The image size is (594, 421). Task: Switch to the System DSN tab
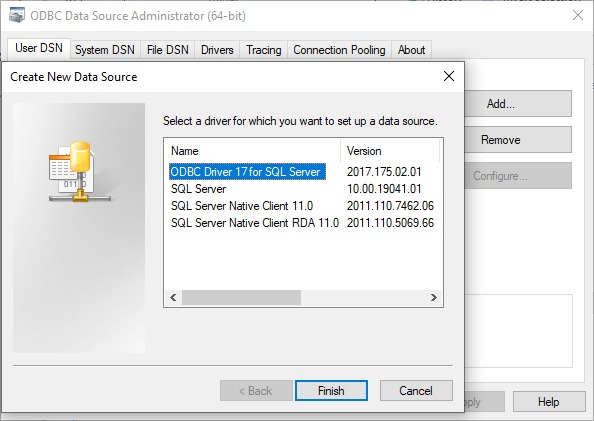[x=105, y=50]
